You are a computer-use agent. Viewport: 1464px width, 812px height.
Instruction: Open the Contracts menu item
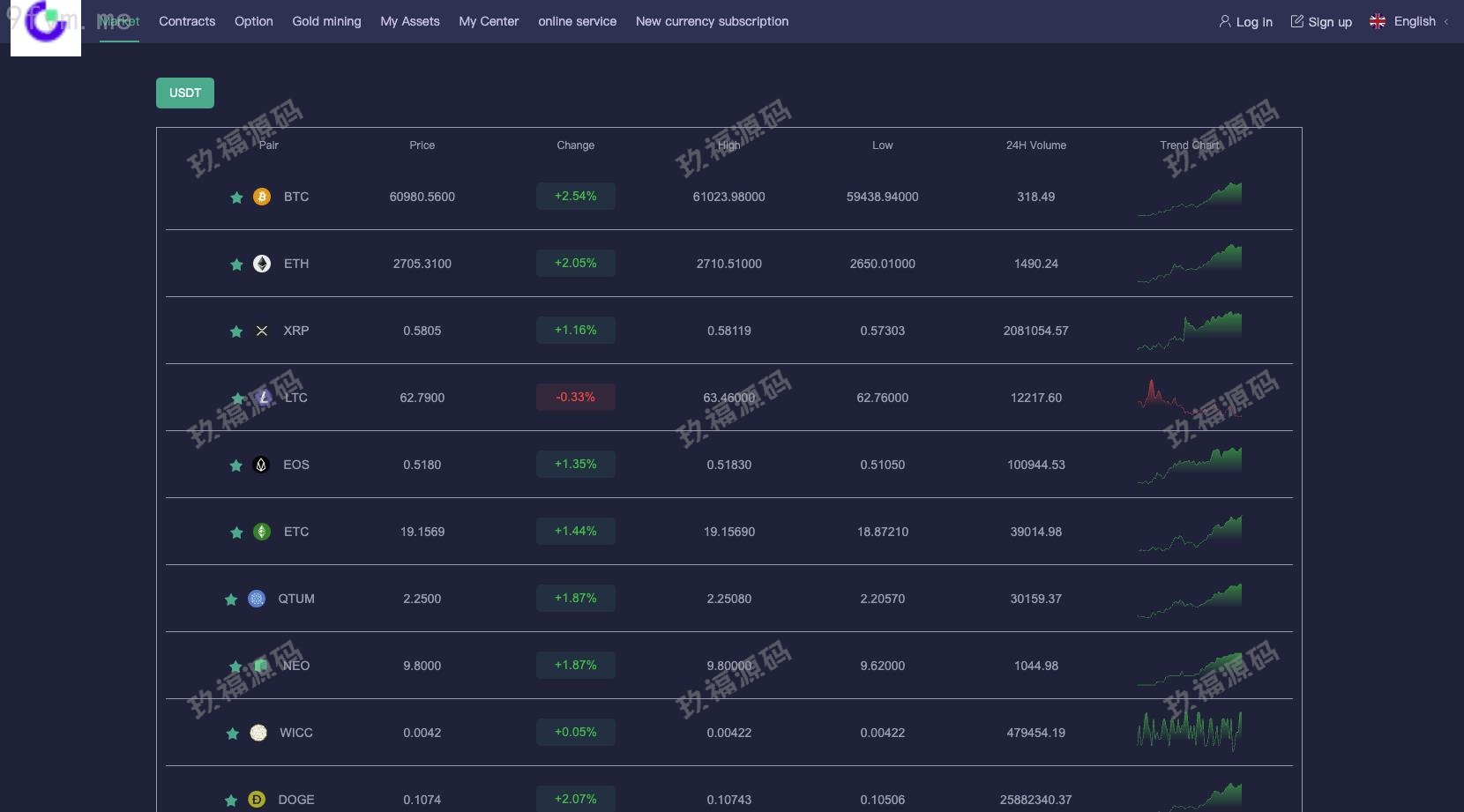tap(187, 21)
